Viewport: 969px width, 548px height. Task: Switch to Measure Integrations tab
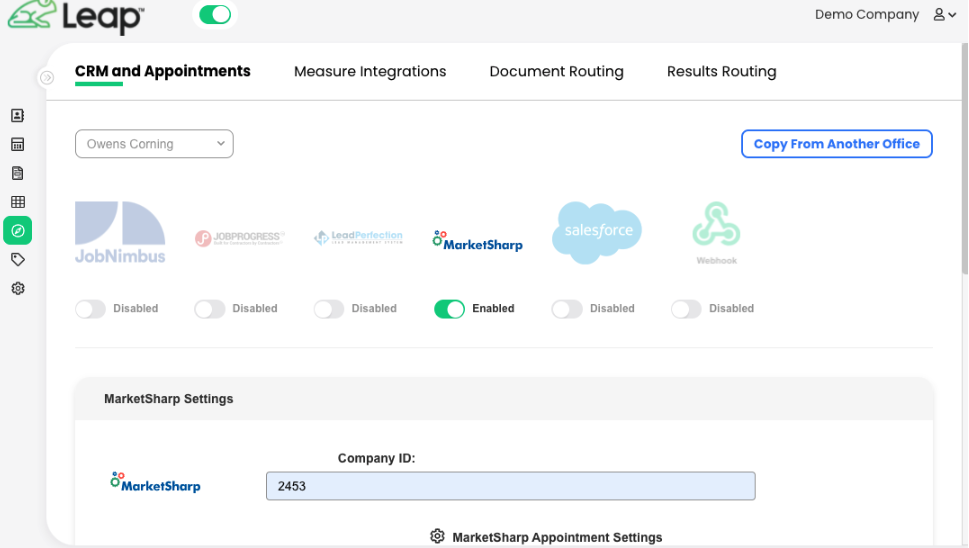[x=370, y=72]
